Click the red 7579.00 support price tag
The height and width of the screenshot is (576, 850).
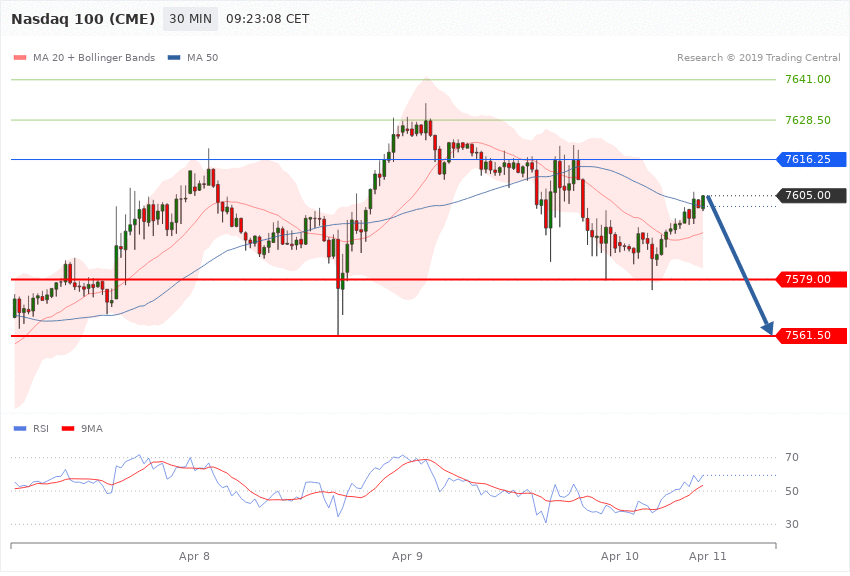[x=811, y=279]
